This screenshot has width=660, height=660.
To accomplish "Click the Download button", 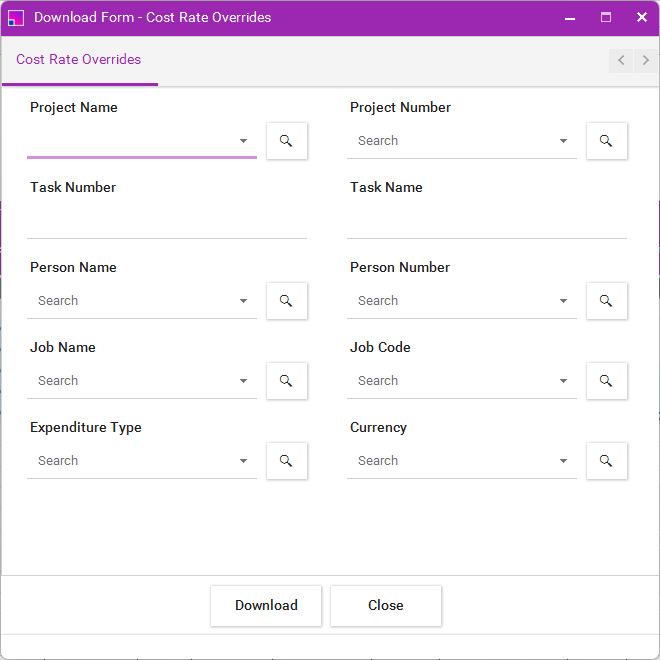I will point(266,606).
